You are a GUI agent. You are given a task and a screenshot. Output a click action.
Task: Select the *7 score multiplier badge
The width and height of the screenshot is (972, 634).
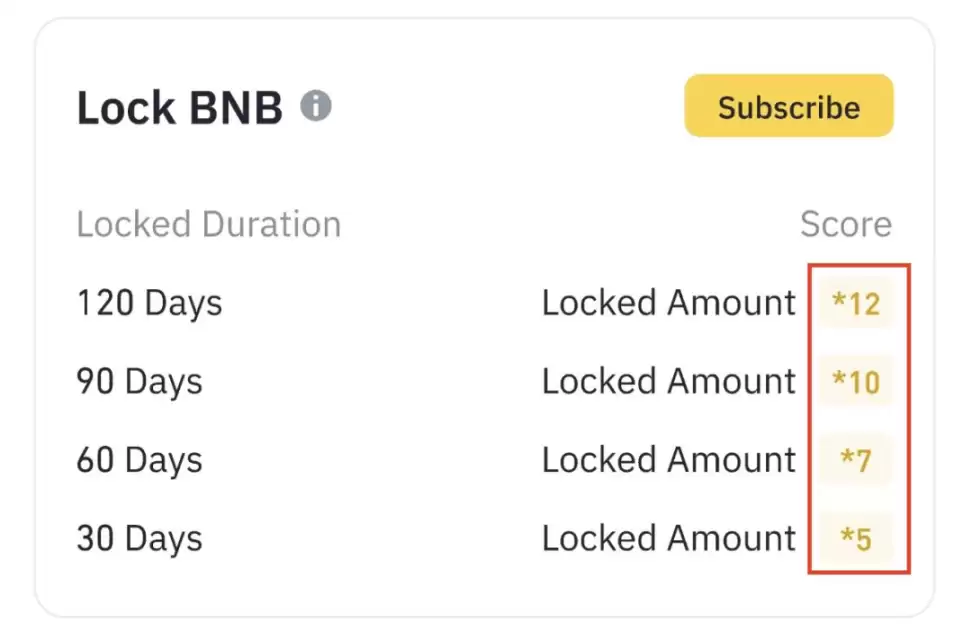(x=858, y=460)
